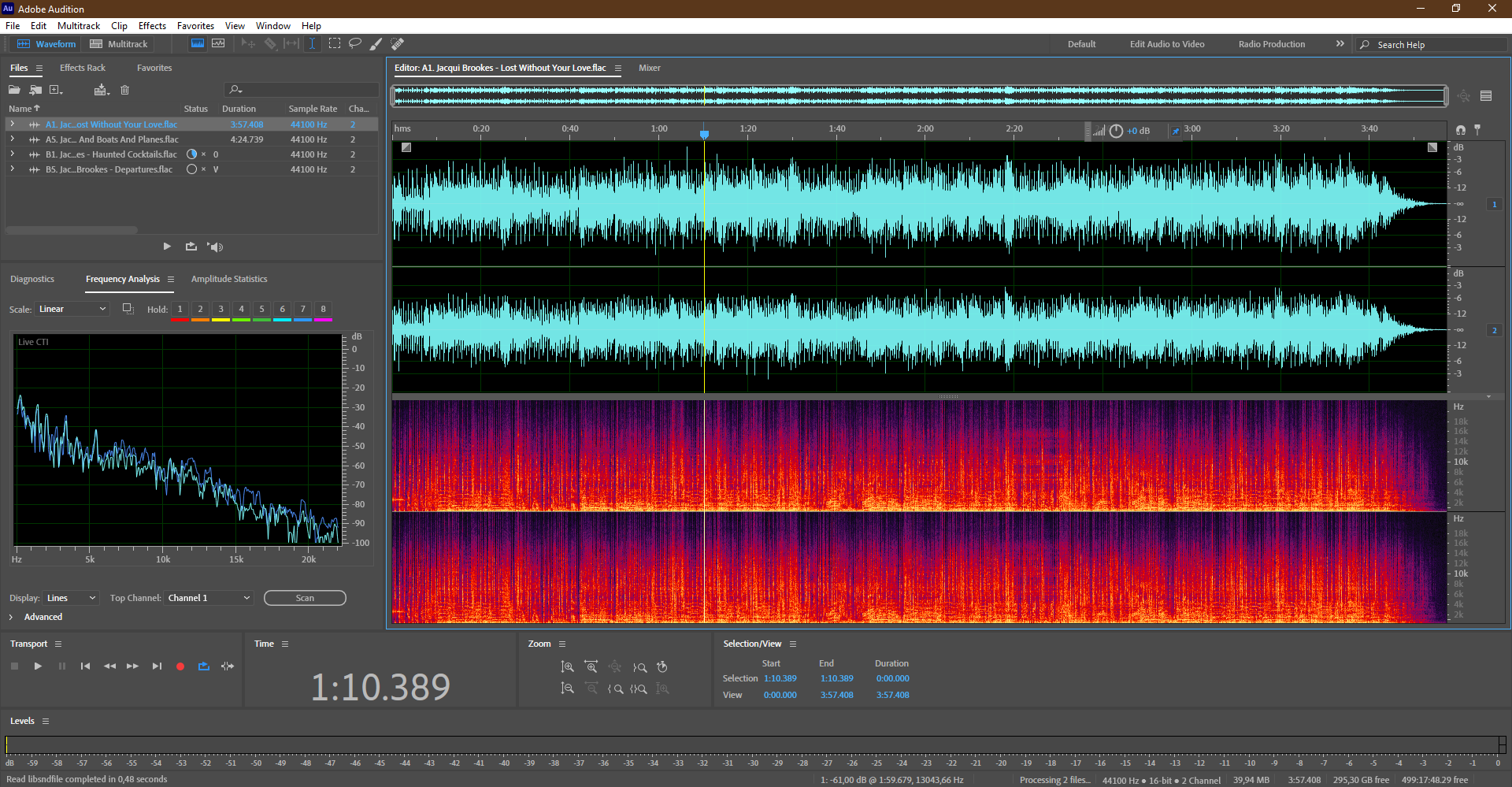The height and width of the screenshot is (787, 1512).
Task: Expand the A5. And Boats And Planes file row
Action: [12, 139]
